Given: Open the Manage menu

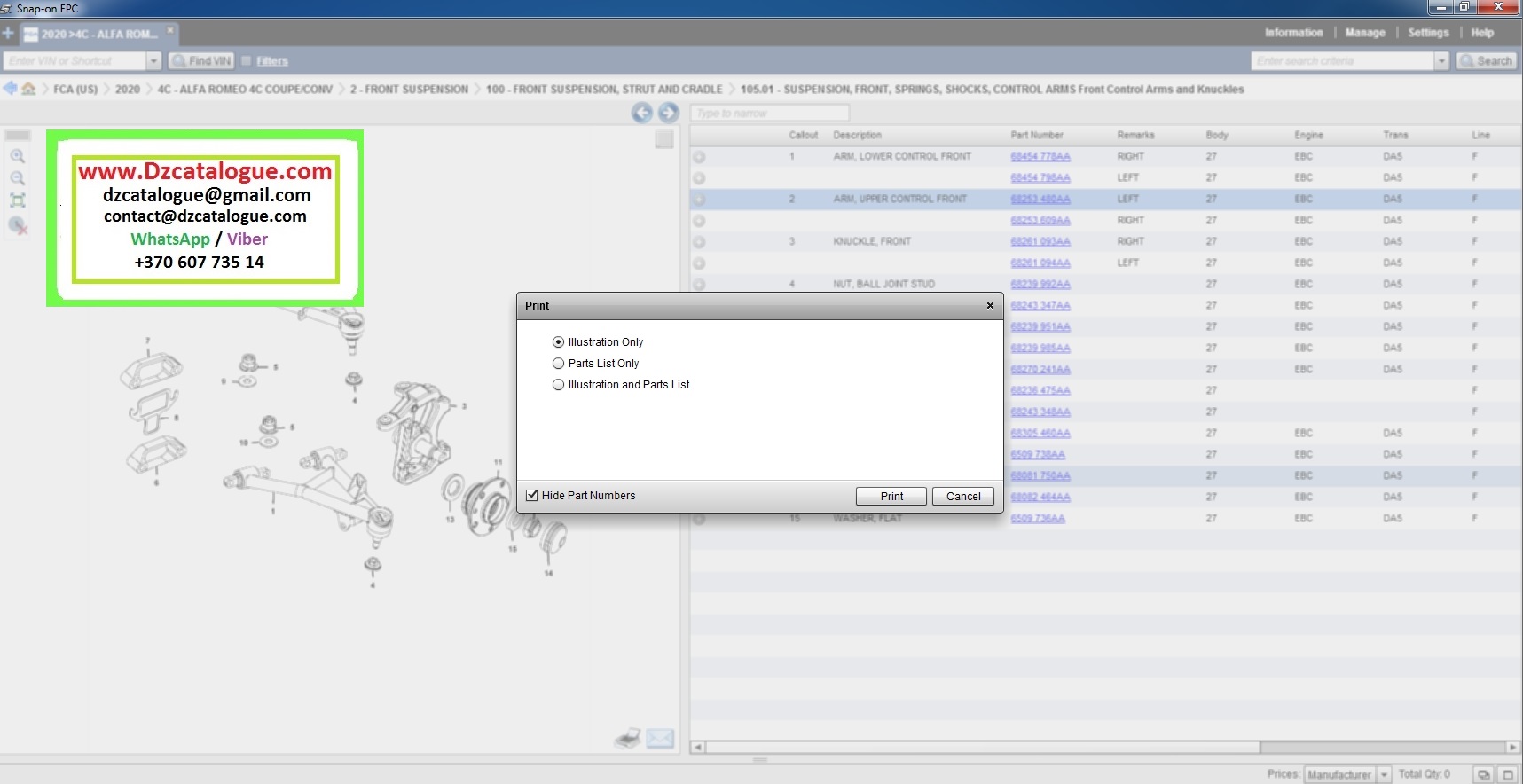Looking at the screenshot, I should 1365,33.
